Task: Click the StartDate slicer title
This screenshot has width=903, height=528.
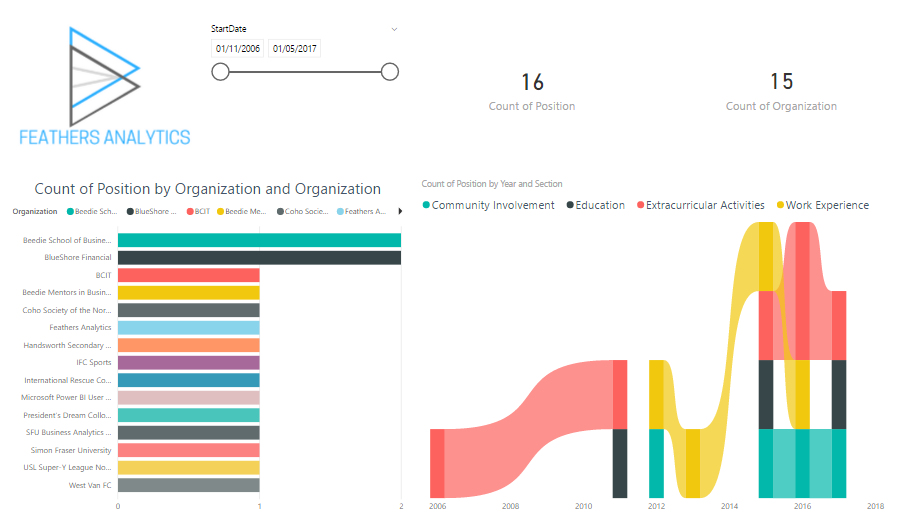Action: point(229,29)
